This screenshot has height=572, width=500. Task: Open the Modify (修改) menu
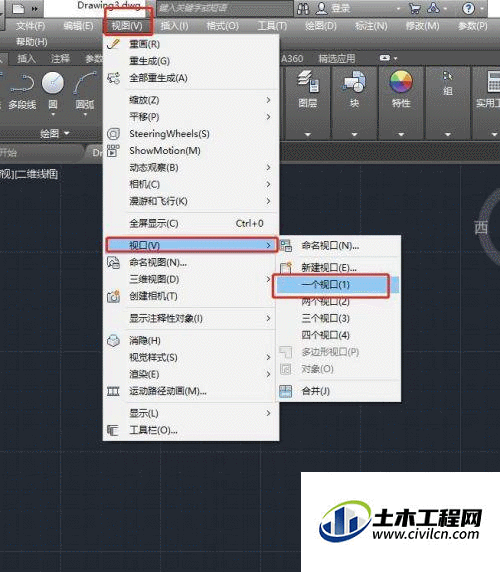[x=422, y=26]
